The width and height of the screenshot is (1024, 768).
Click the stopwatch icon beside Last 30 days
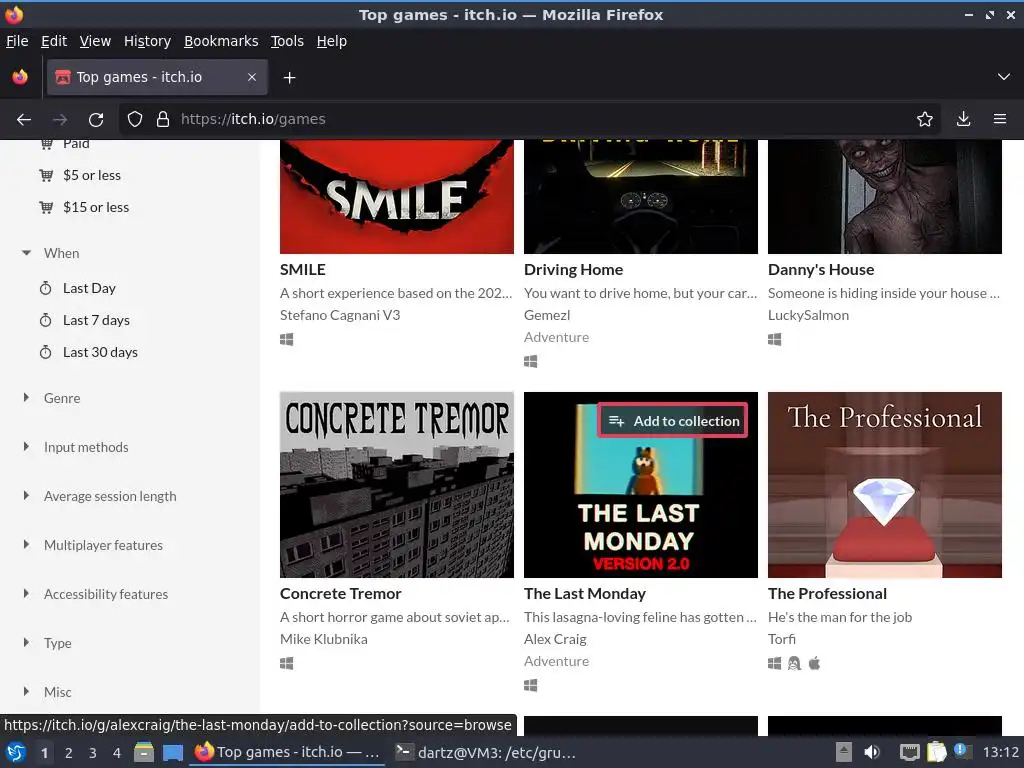pos(46,352)
